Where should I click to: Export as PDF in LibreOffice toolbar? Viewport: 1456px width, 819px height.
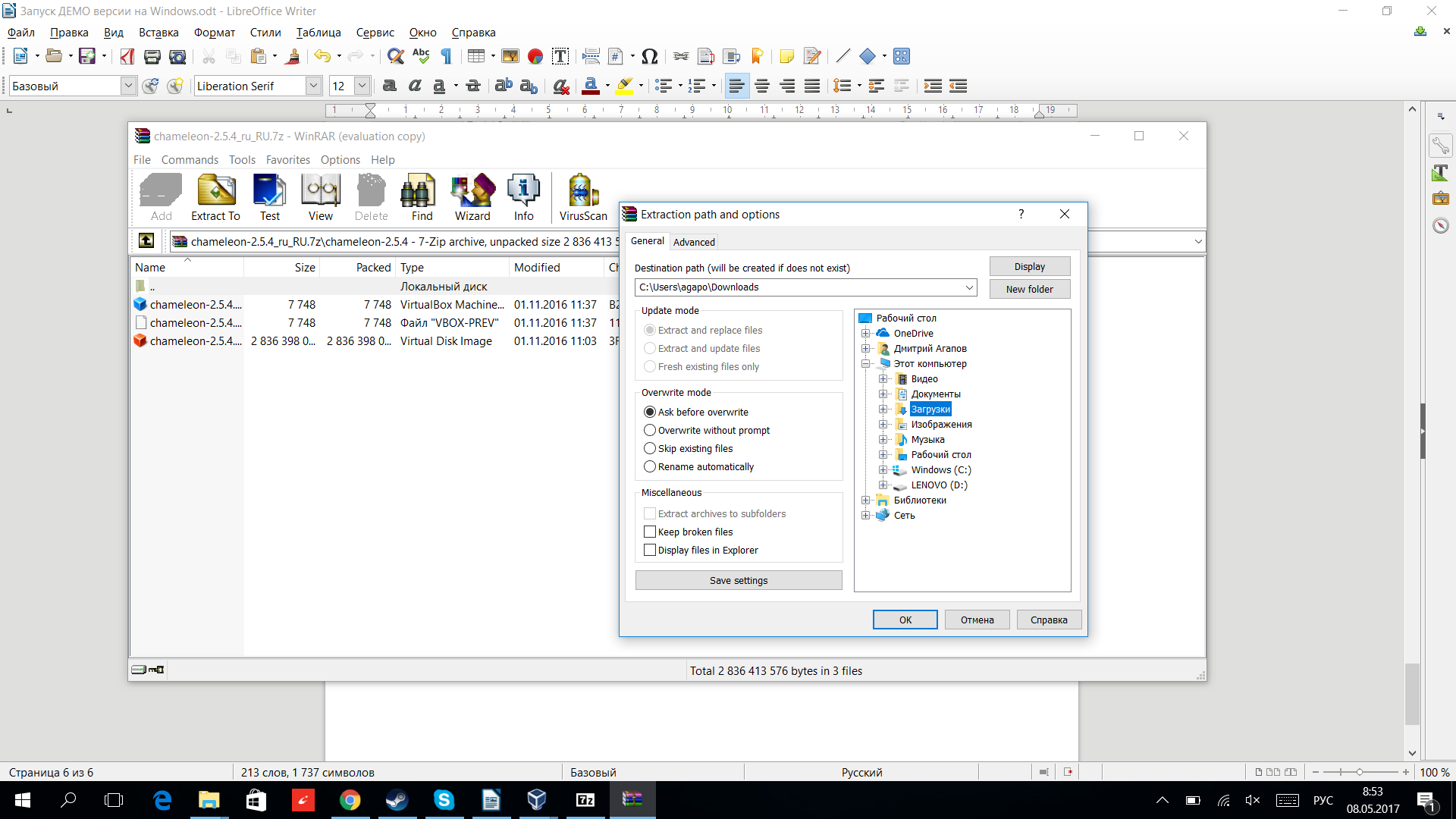(x=127, y=56)
